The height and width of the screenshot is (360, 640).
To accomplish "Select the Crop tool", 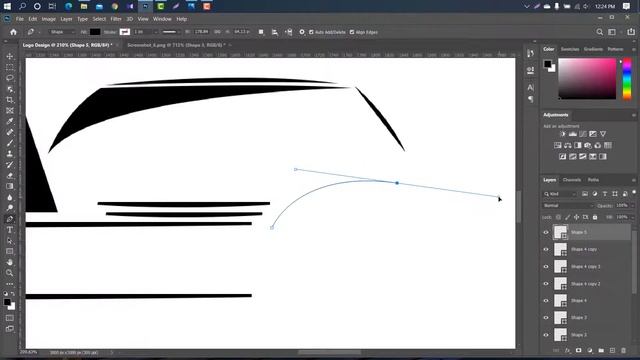I will click(10, 100).
